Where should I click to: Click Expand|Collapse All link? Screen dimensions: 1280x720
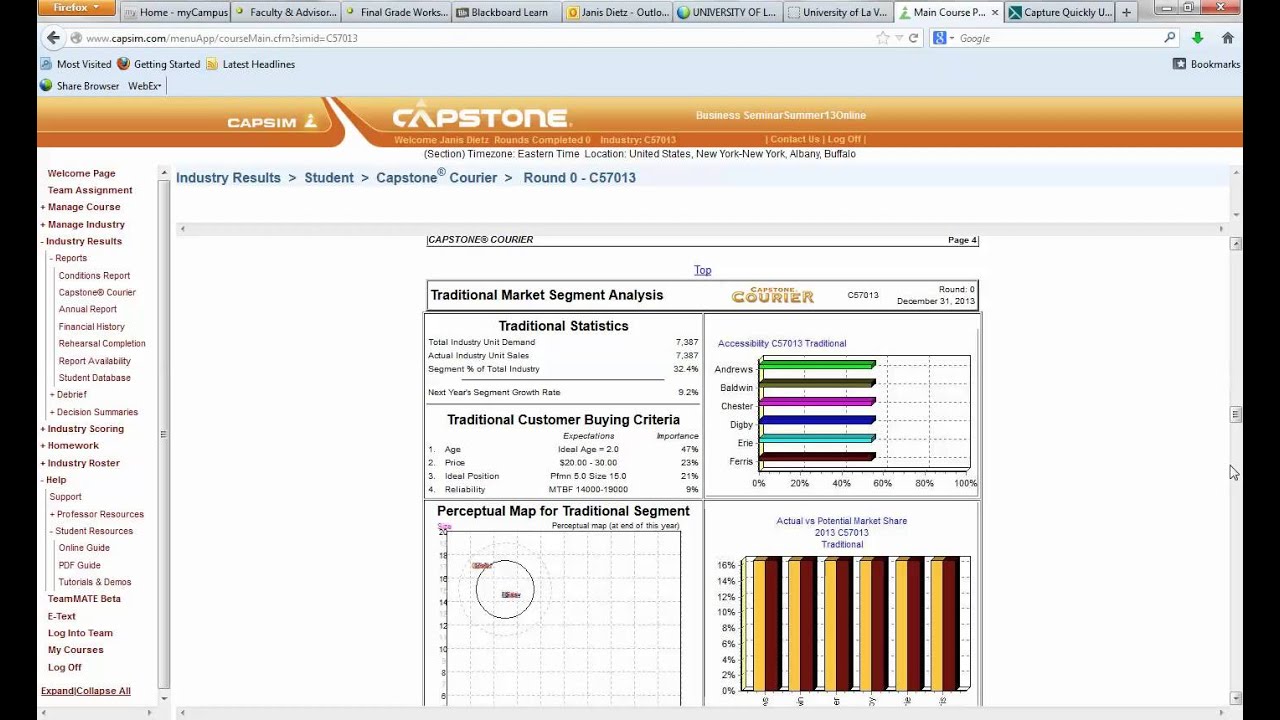coord(85,691)
